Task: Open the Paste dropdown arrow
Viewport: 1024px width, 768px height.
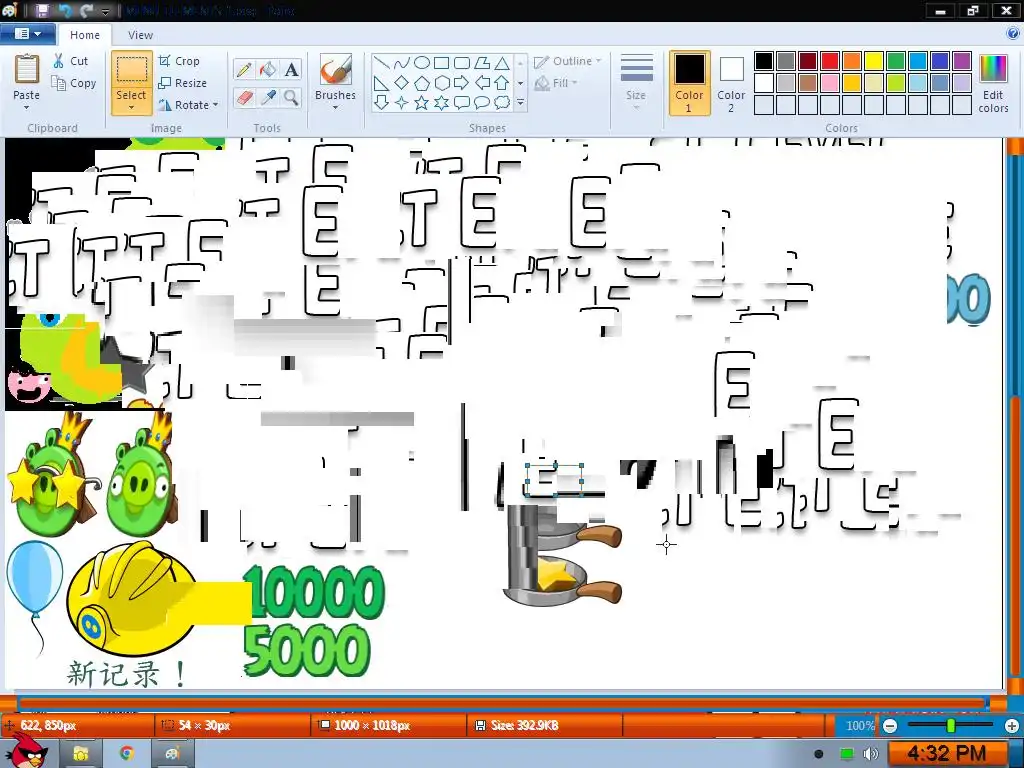Action: tap(27, 108)
